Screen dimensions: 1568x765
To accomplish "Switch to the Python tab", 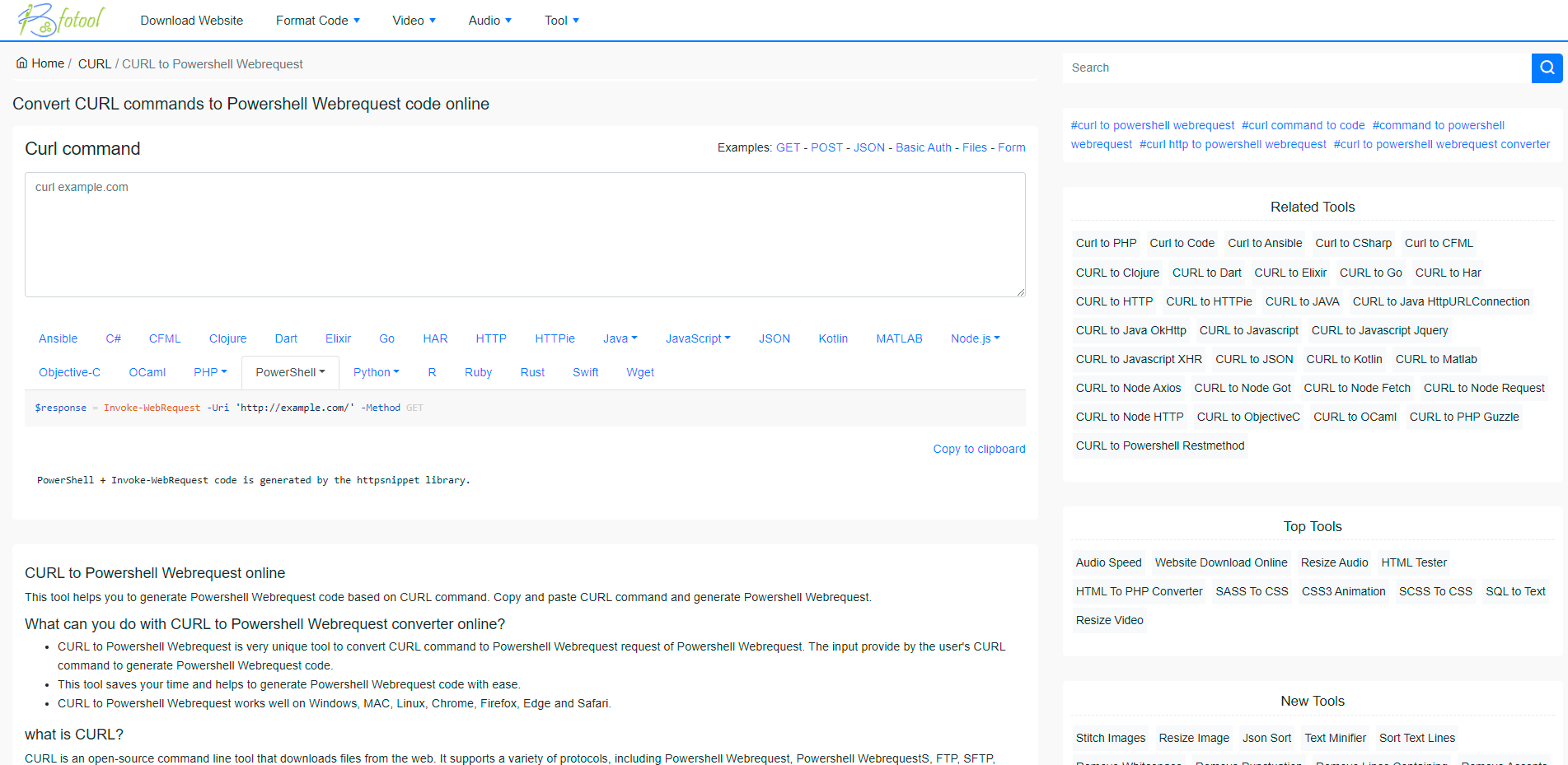I will (x=376, y=372).
